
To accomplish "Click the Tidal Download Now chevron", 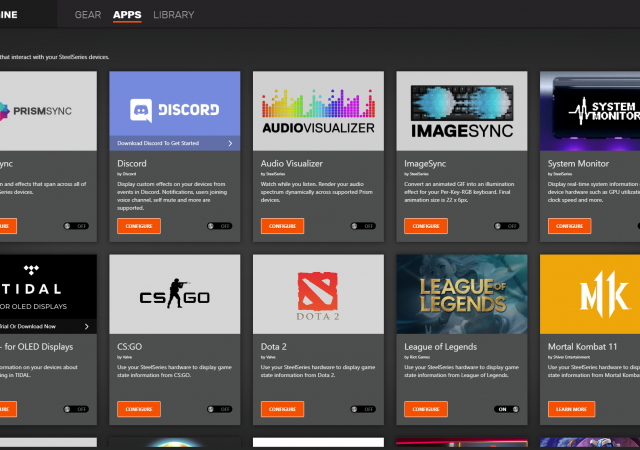I will pos(86,326).
